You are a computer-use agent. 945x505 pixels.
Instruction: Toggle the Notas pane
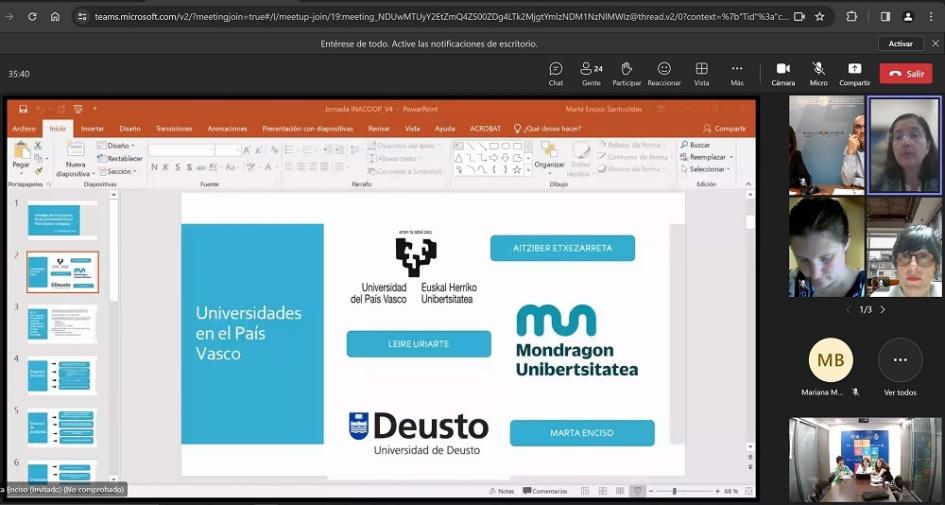[x=501, y=491]
